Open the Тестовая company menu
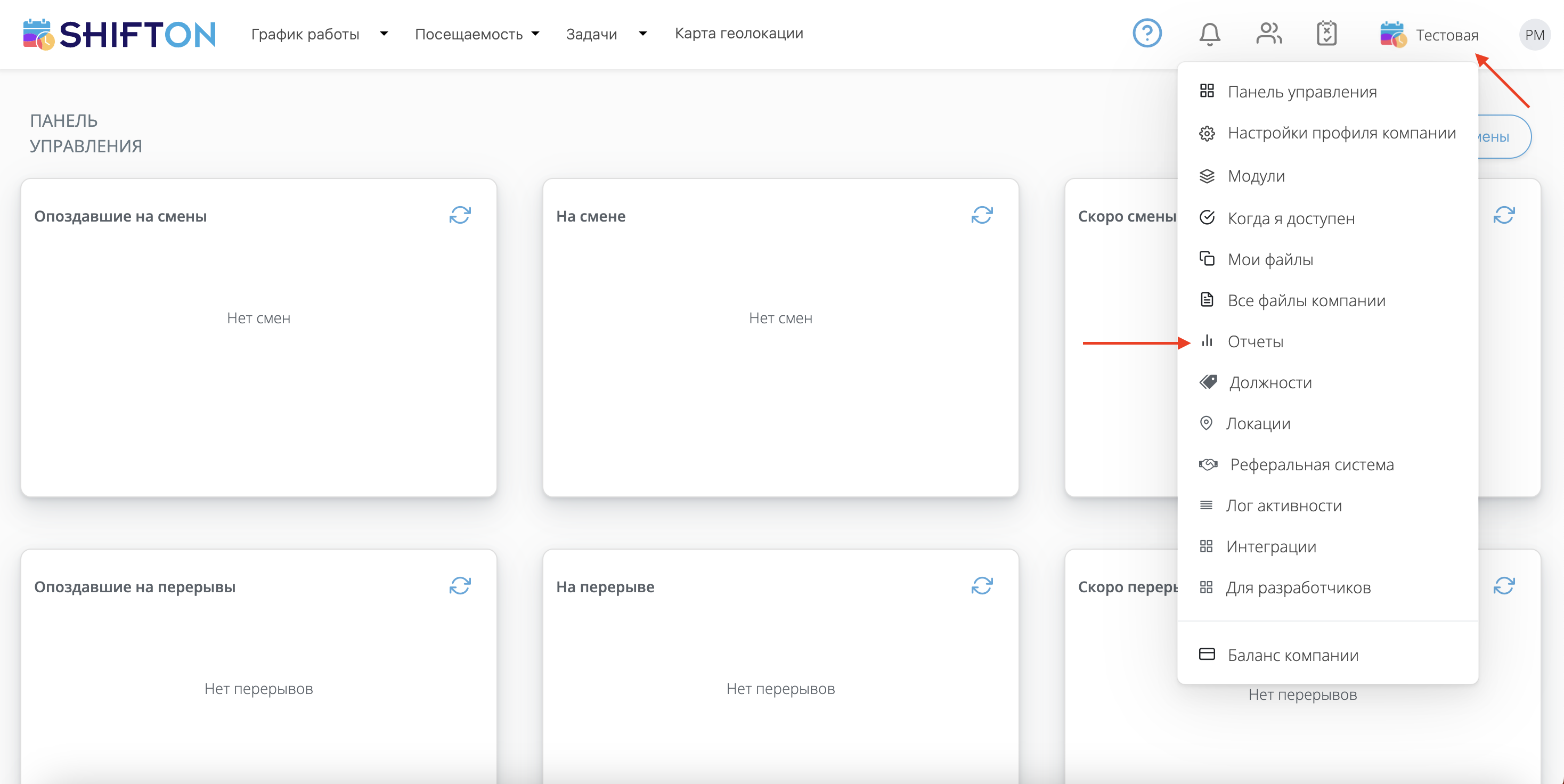 (1429, 35)
